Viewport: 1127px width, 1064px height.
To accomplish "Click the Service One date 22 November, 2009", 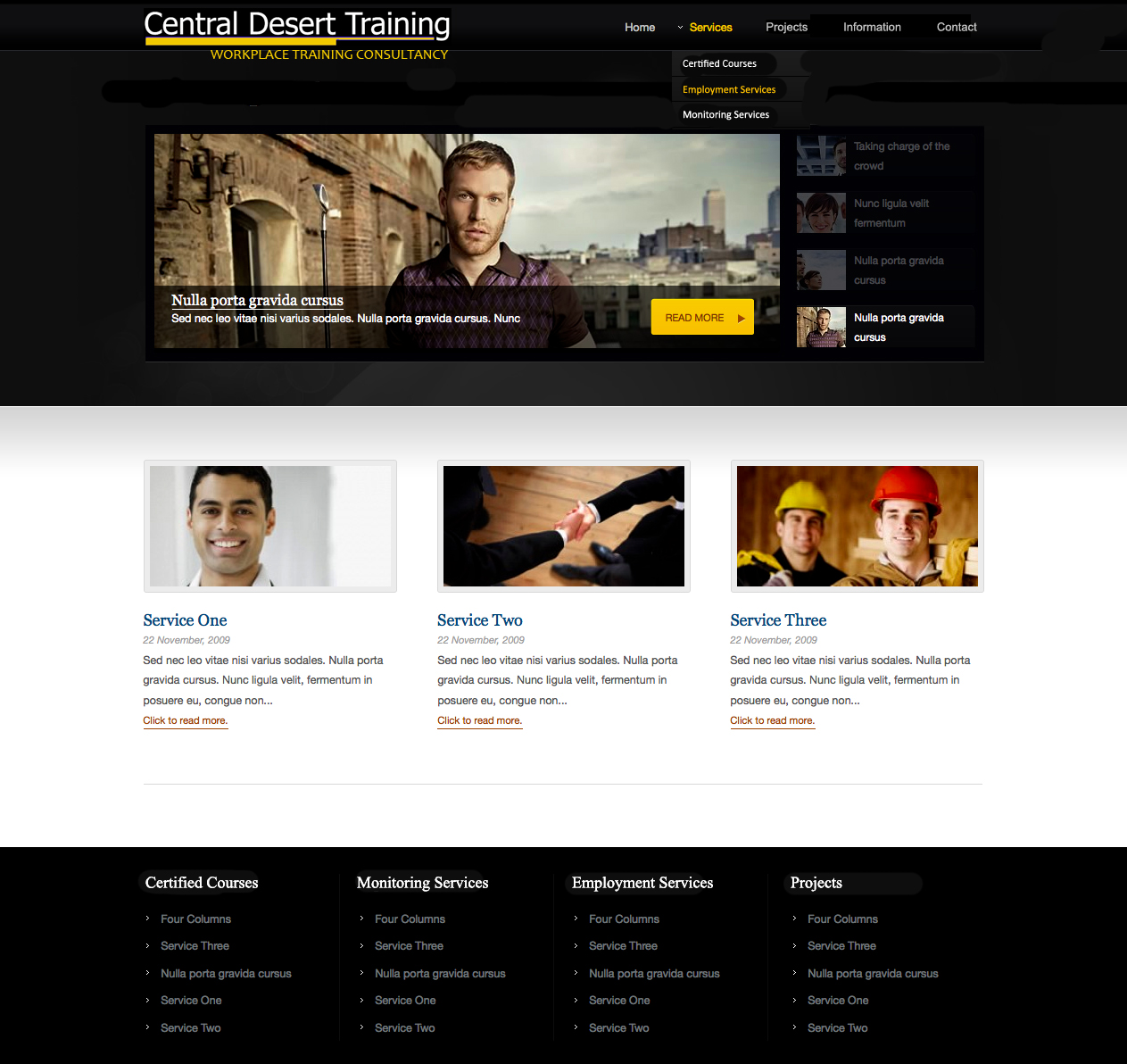I will tap(186, 640).
